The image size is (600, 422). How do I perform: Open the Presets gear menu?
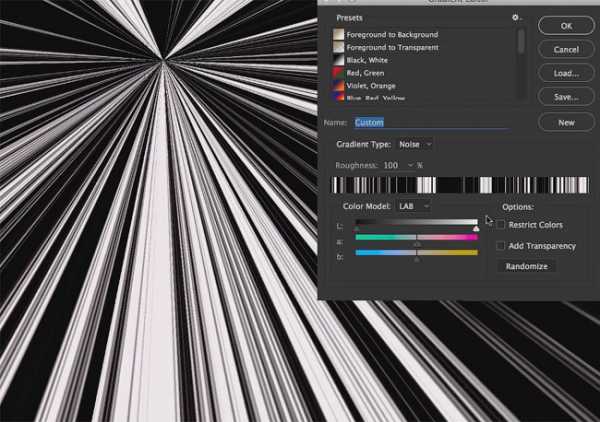516,18
